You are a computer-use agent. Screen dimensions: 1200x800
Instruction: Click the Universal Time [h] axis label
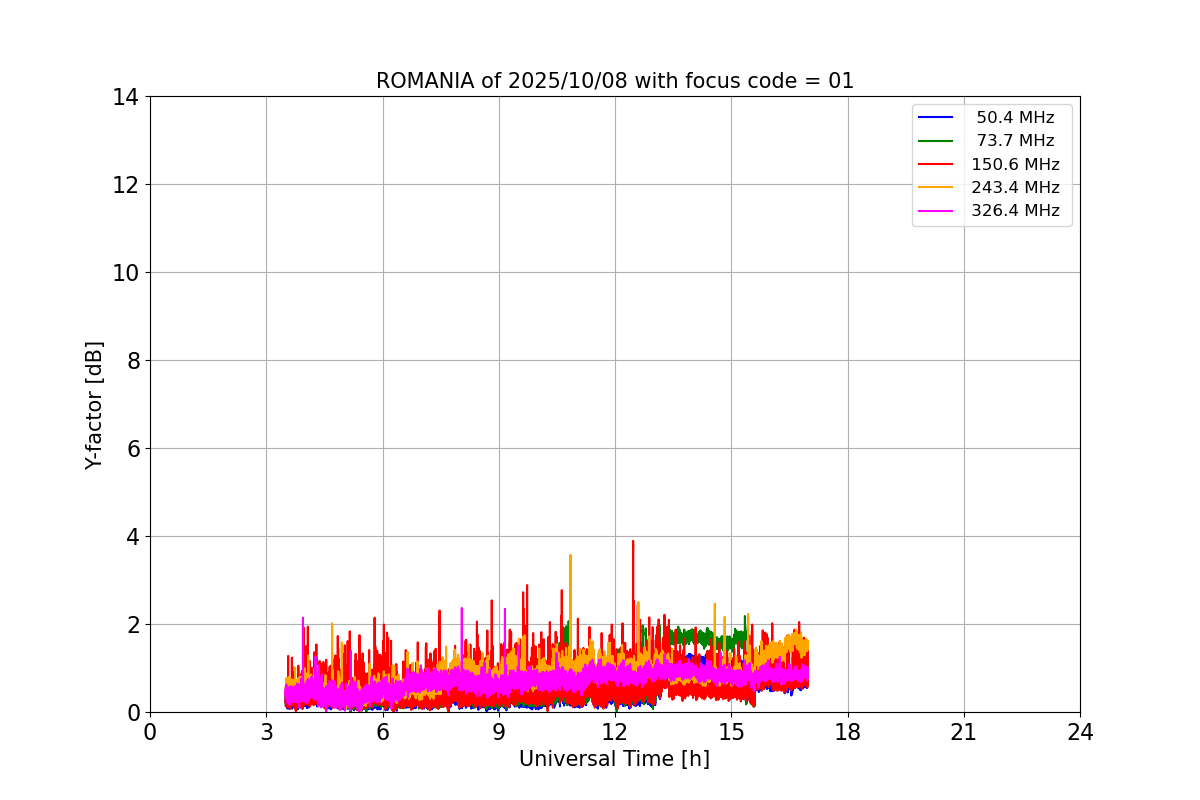(614, 759)
